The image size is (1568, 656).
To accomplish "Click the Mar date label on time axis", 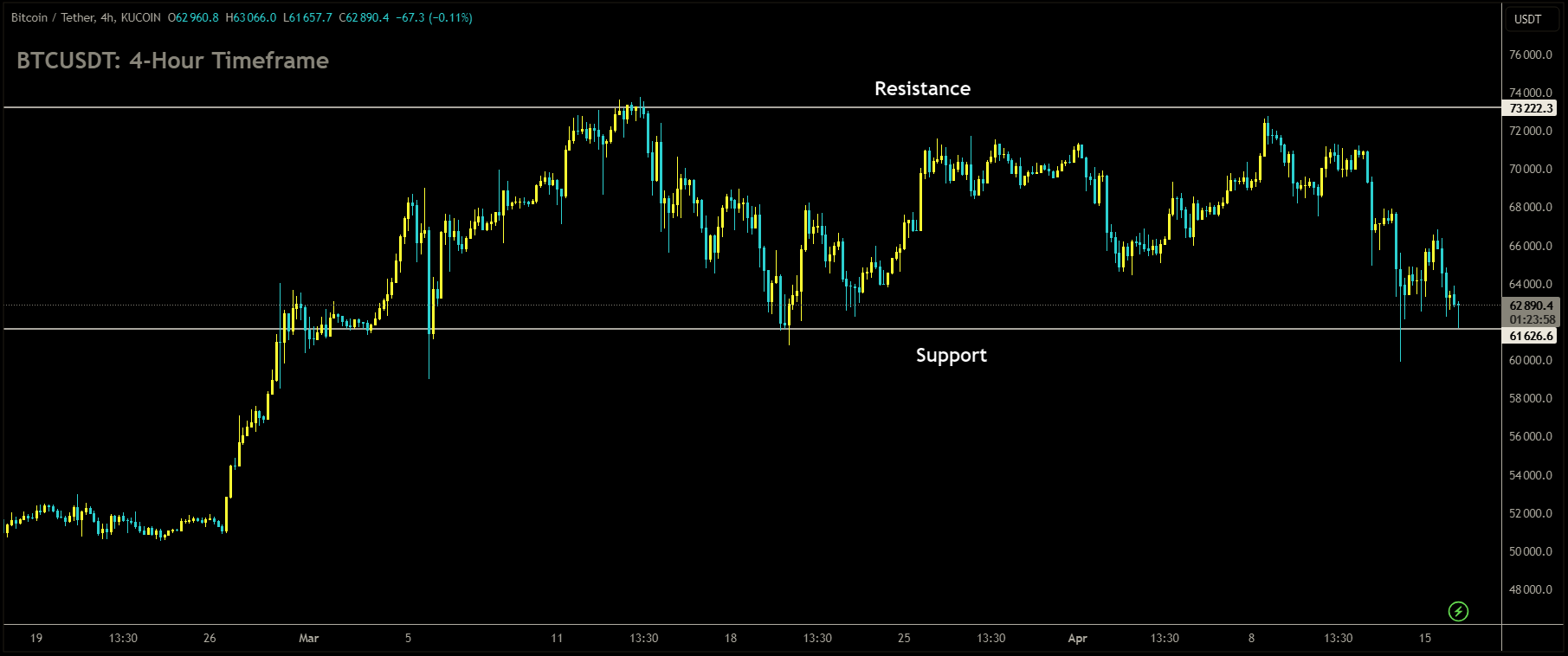I will pyautogui.click(x=308, y=638).
